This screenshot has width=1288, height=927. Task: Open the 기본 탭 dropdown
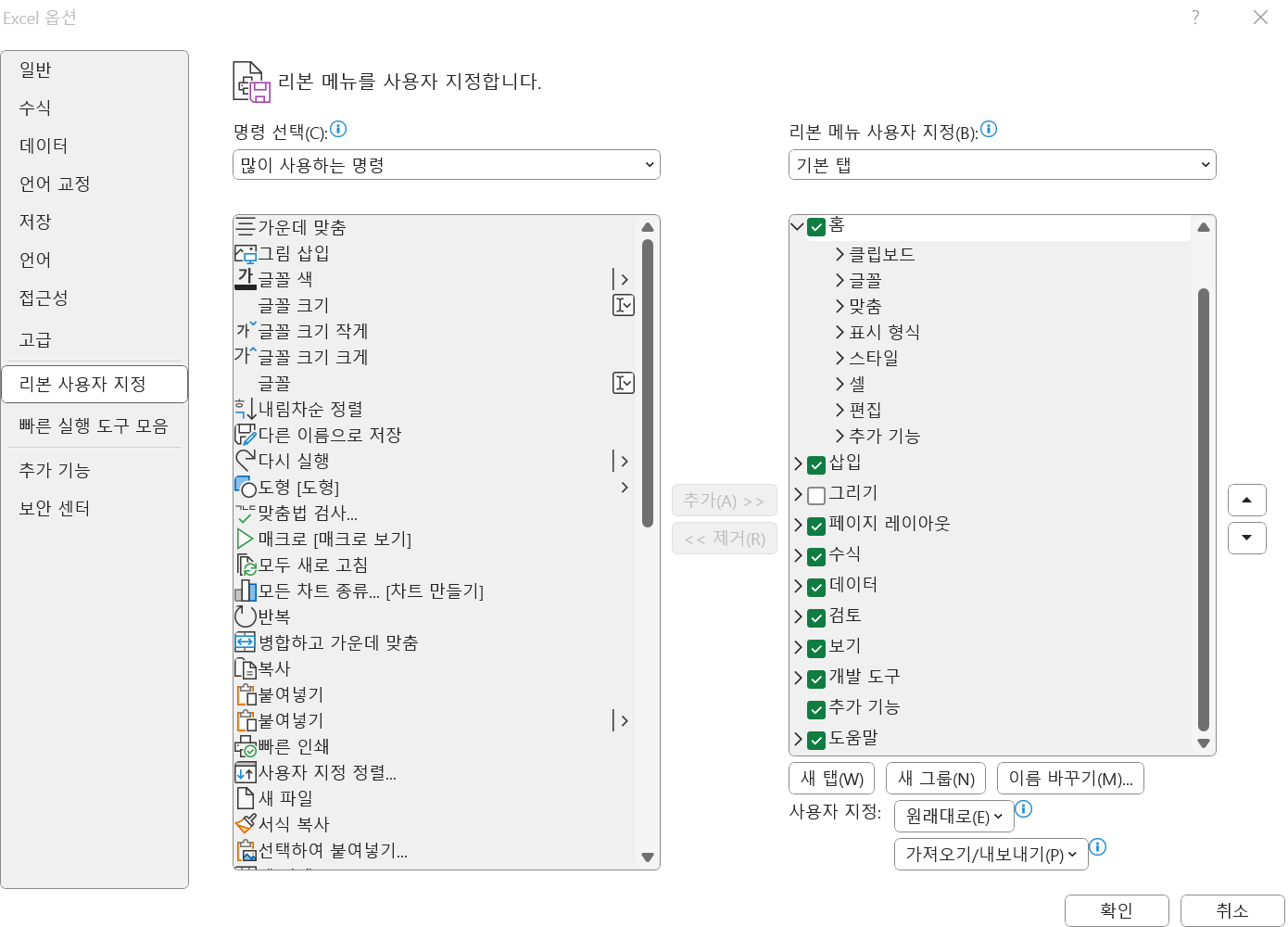tap(1002, 165)
